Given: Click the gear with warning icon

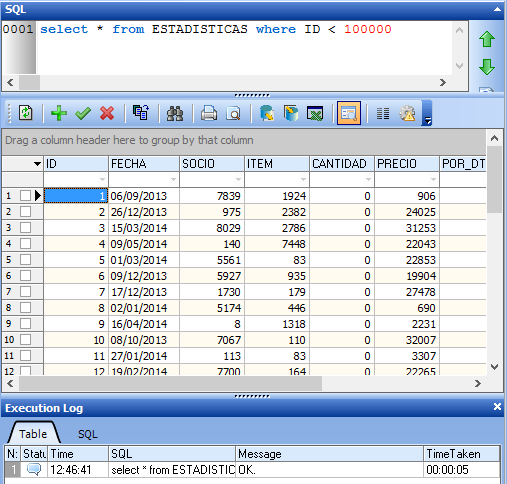Looking at the screenshot, I should pos(407,113).
